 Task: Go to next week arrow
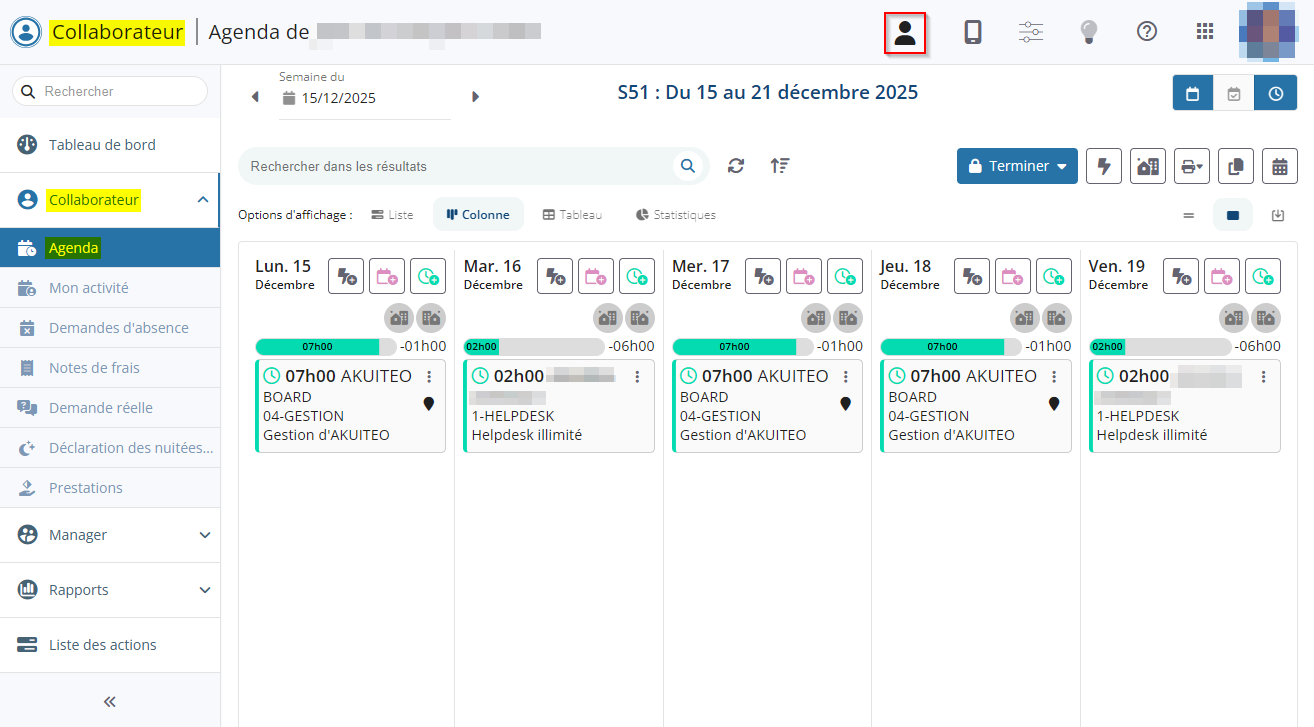point(475,97)
